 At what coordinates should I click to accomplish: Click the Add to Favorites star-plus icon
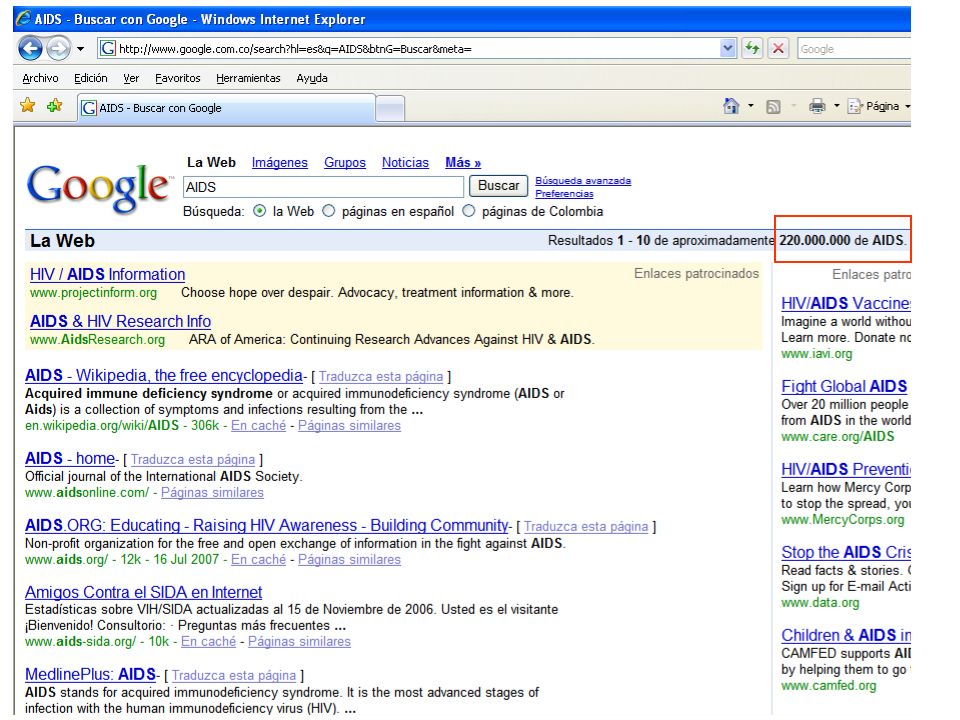54,106
